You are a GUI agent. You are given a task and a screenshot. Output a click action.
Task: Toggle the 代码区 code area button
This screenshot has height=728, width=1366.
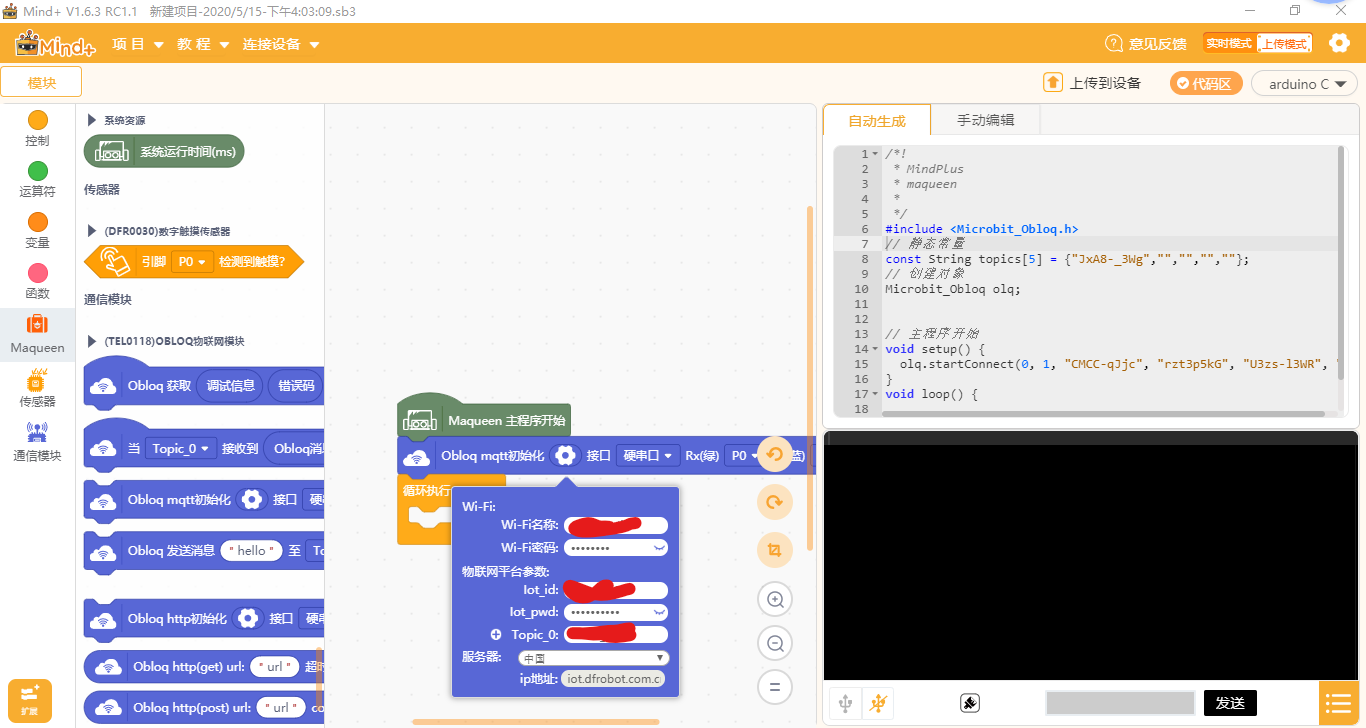coord(1206,83)
